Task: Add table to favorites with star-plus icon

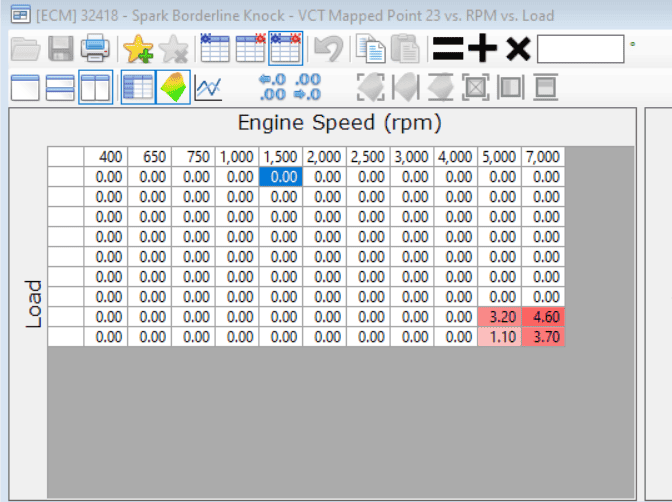Action: pos(138,48)
